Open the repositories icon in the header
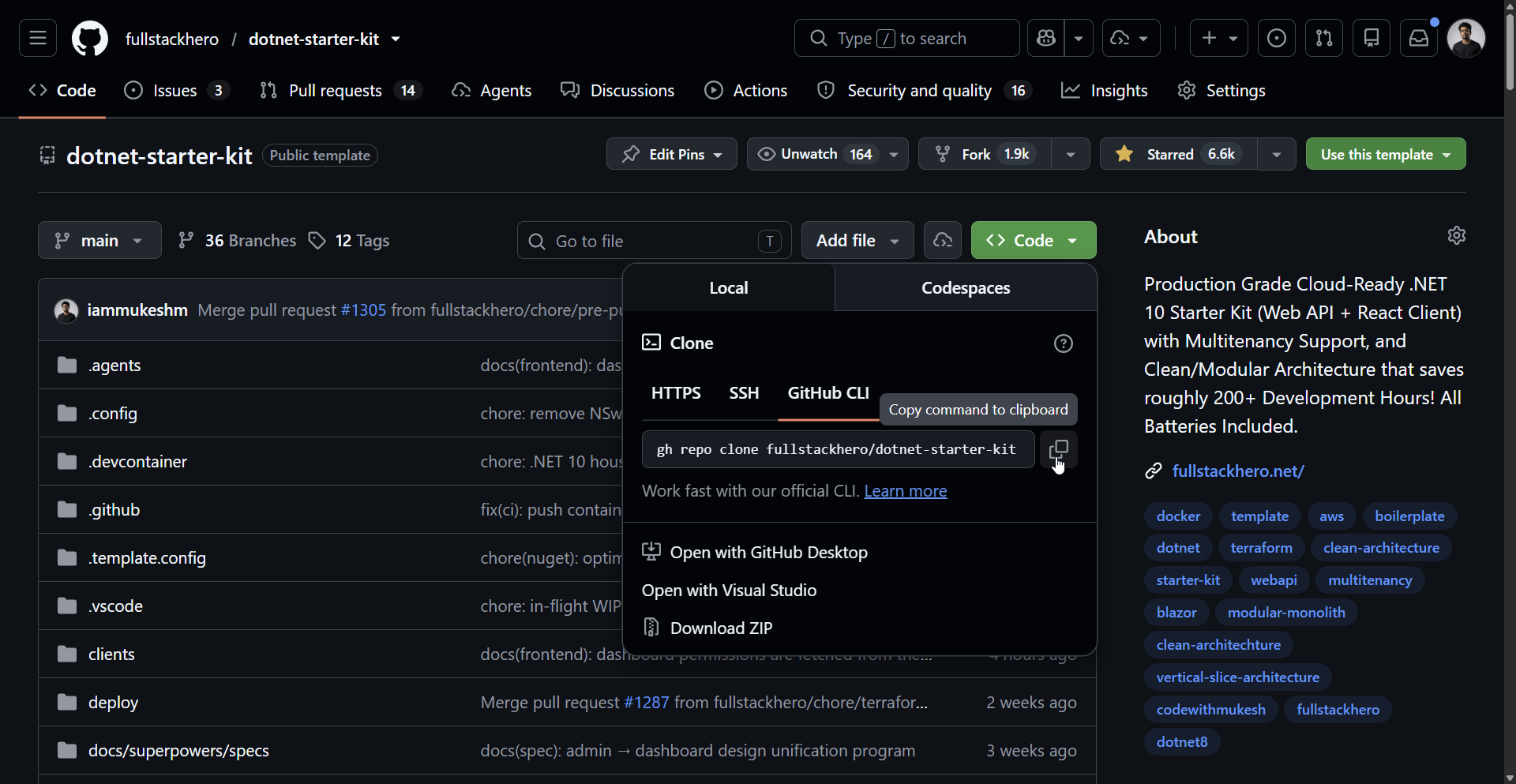 click(x=1372, y=38)
